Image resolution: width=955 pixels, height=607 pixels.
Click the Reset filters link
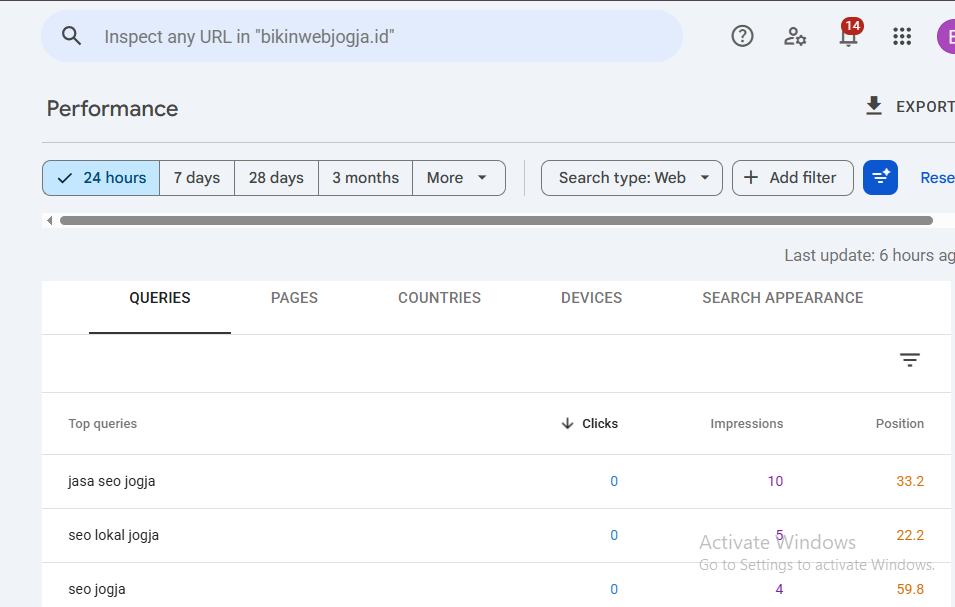pos(937,178)
